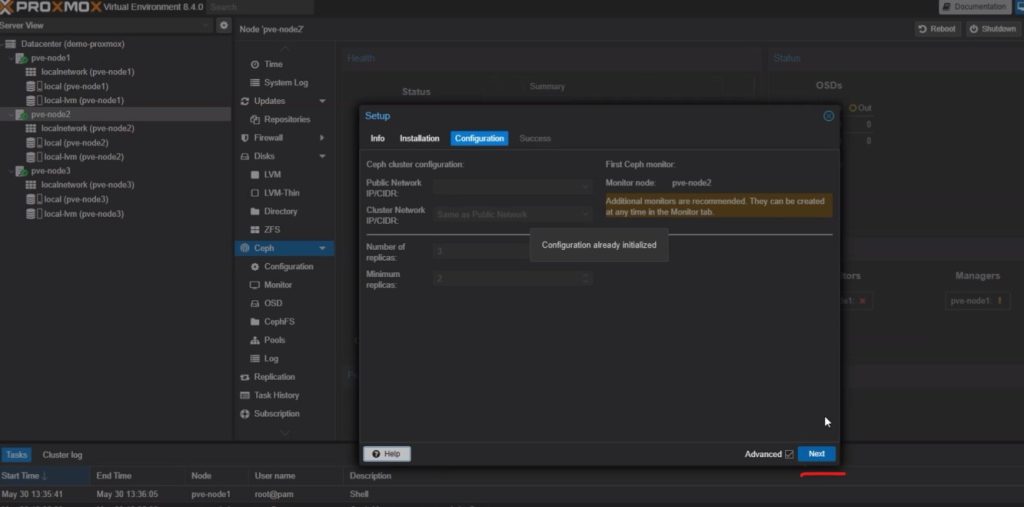Collapse the Ceph submenu arrow
This screenshot has height=507, width=1024.
point(322,248)
